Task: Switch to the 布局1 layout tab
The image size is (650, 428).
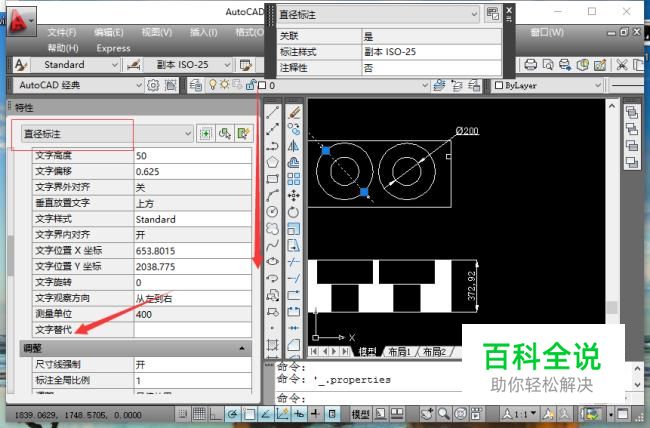Action: (x=399, y=352)
